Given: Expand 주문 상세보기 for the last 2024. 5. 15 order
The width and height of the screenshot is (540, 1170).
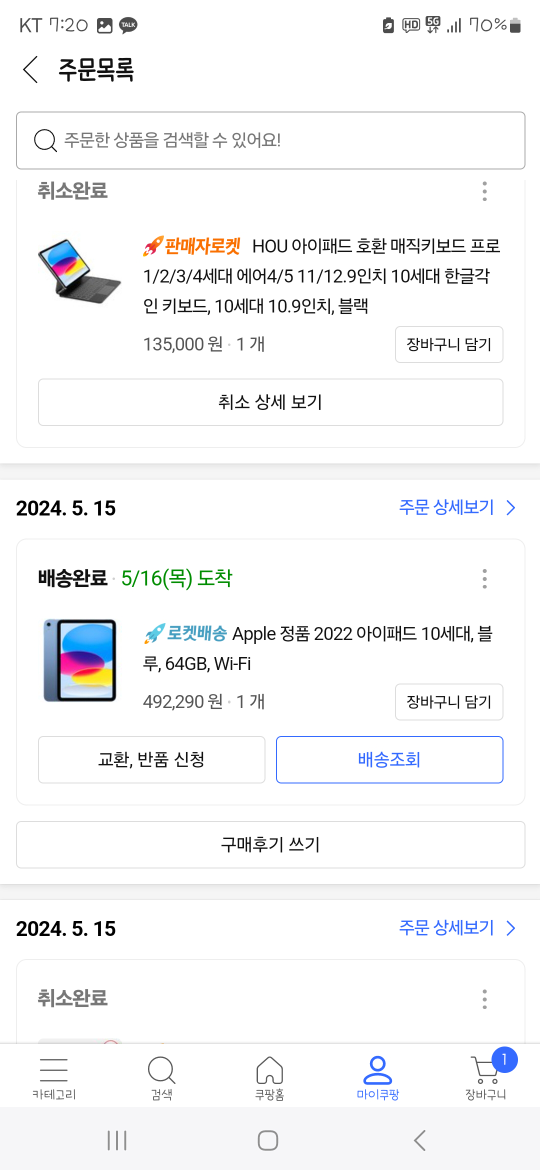Looking at the screenshot, I should [457, 928].
